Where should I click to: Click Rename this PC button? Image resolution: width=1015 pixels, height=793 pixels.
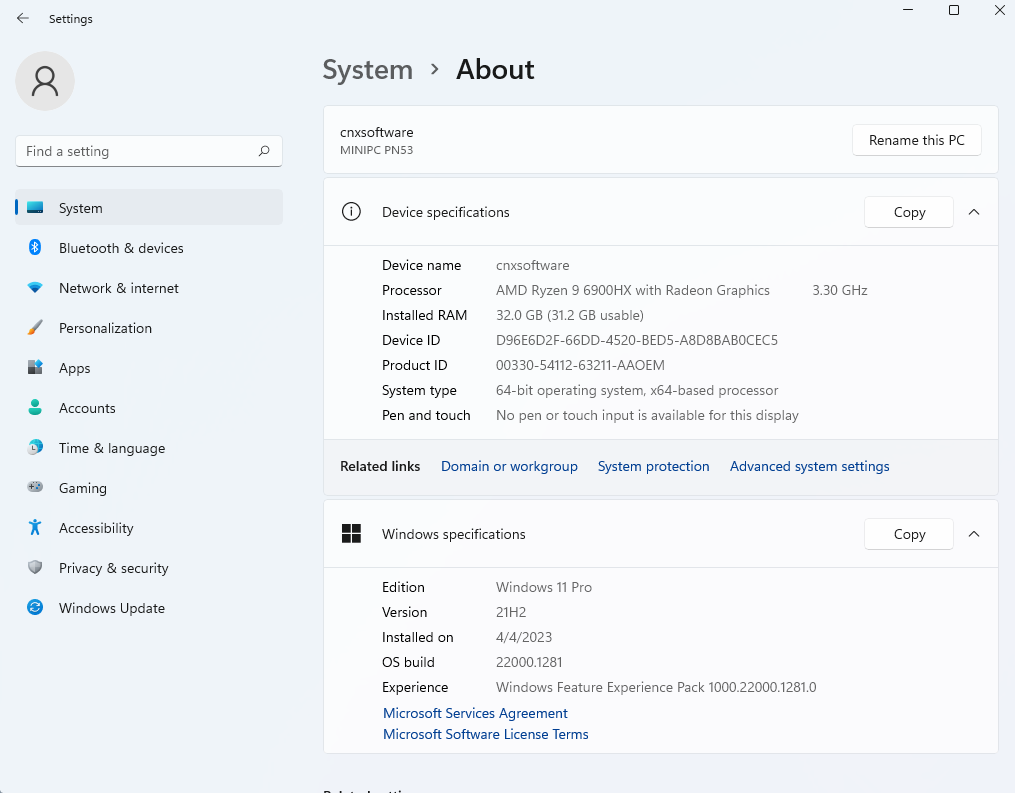(x=917, y=140)
